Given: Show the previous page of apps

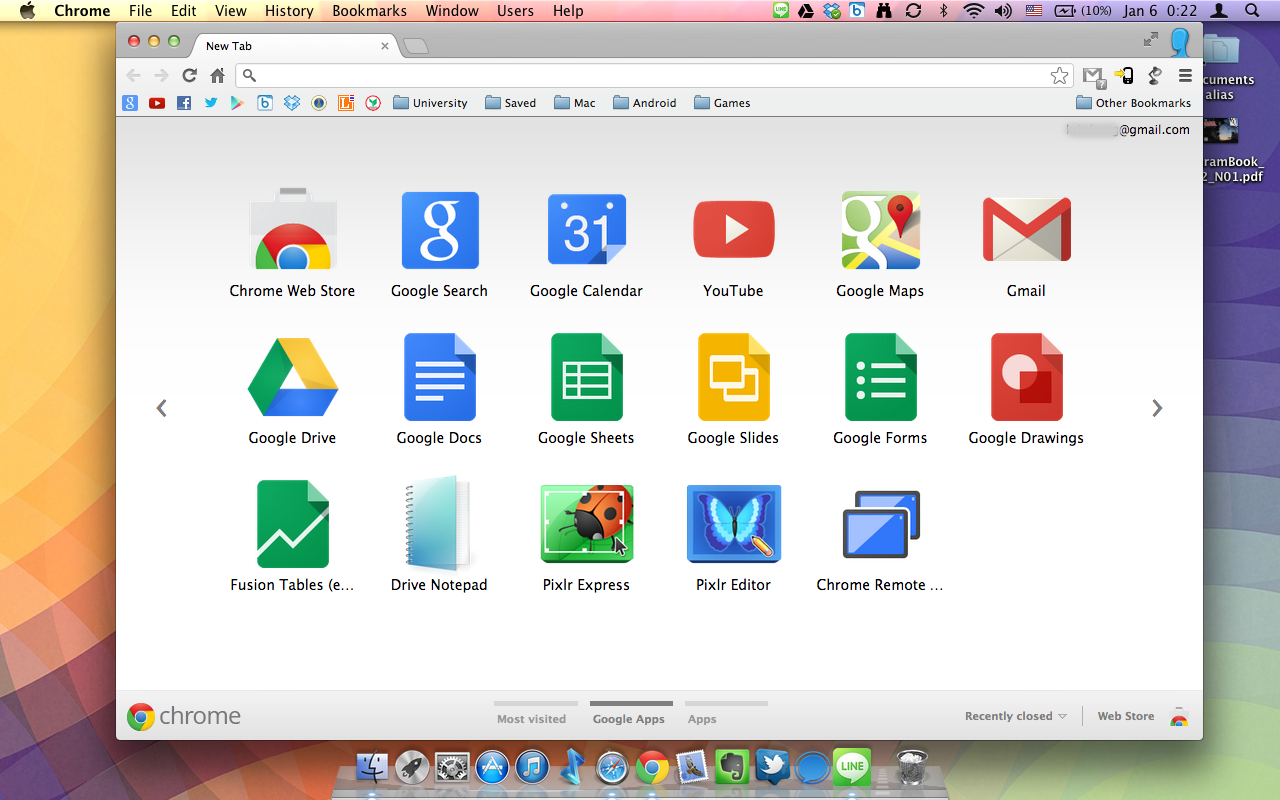Looking at the screenshot, I should point(161,408).
